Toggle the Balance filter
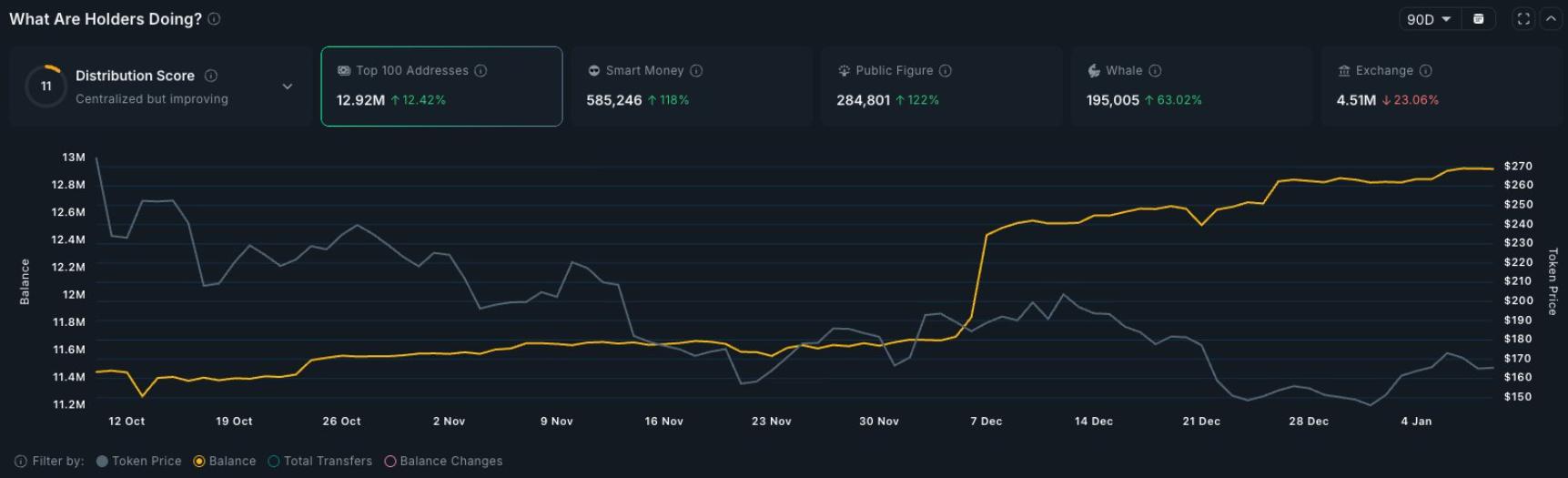 [225, 462]
